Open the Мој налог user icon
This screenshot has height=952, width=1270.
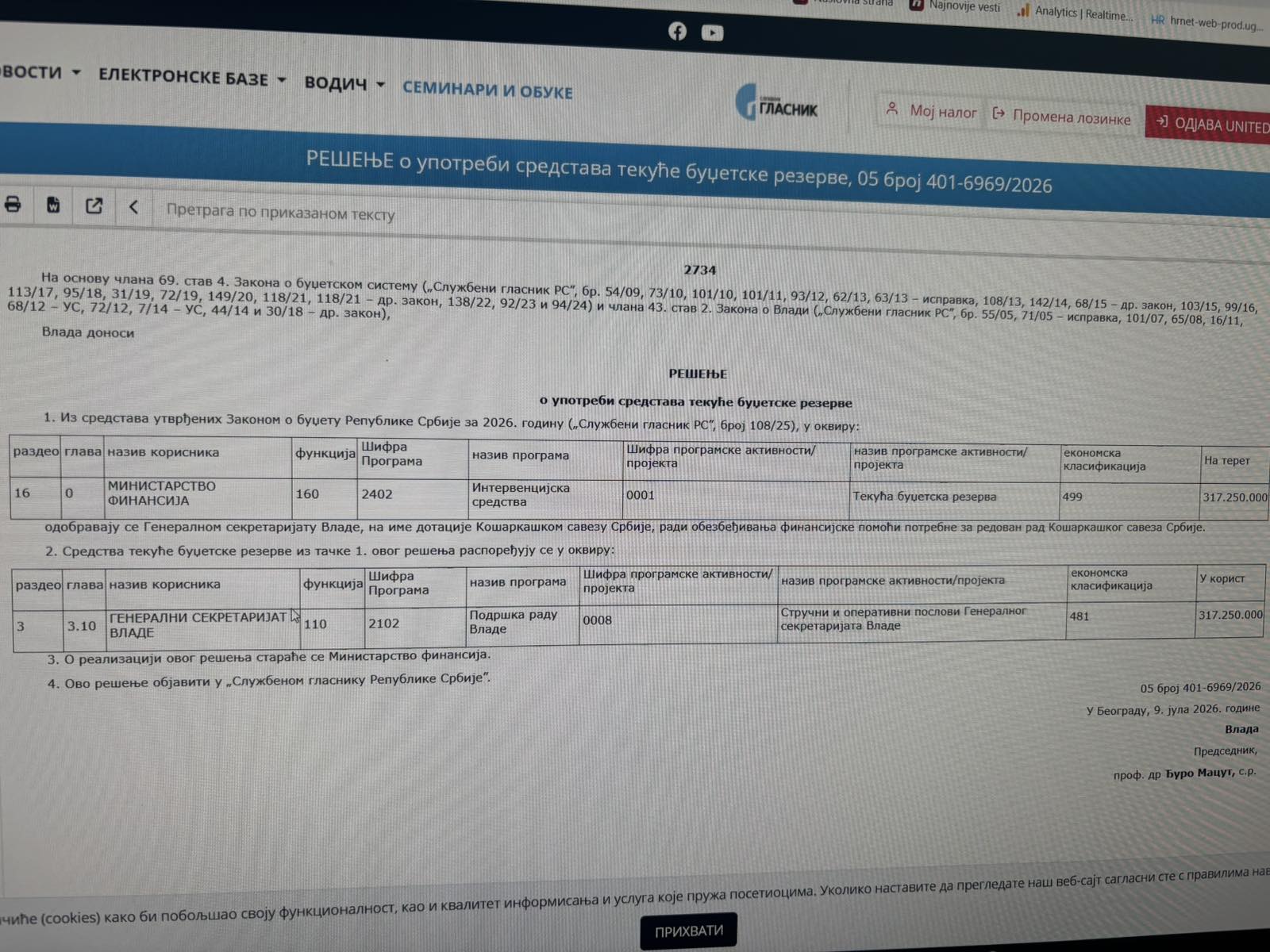click(892, 109)
